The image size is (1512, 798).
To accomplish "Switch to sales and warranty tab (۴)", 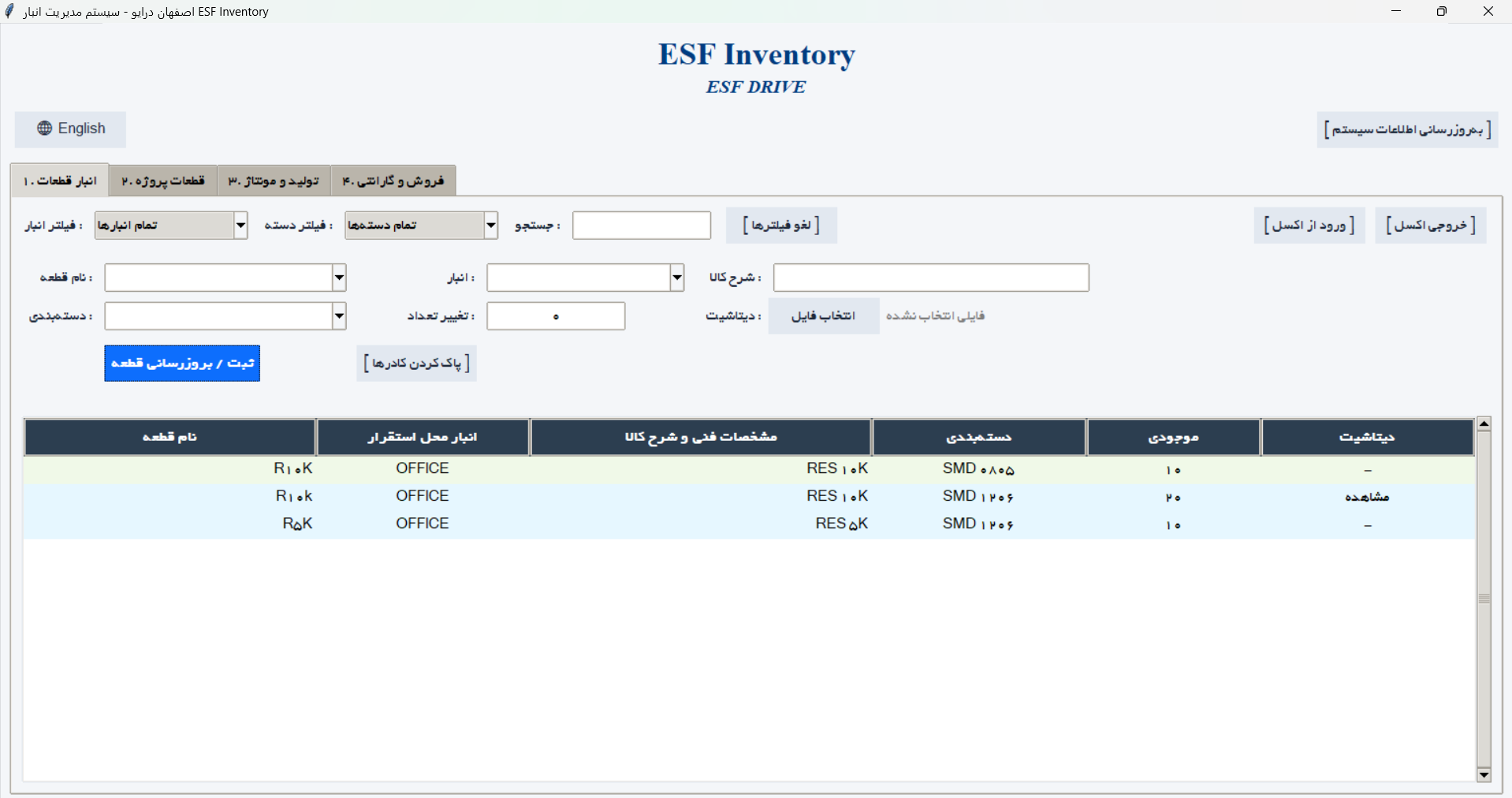I will (393, 181).
